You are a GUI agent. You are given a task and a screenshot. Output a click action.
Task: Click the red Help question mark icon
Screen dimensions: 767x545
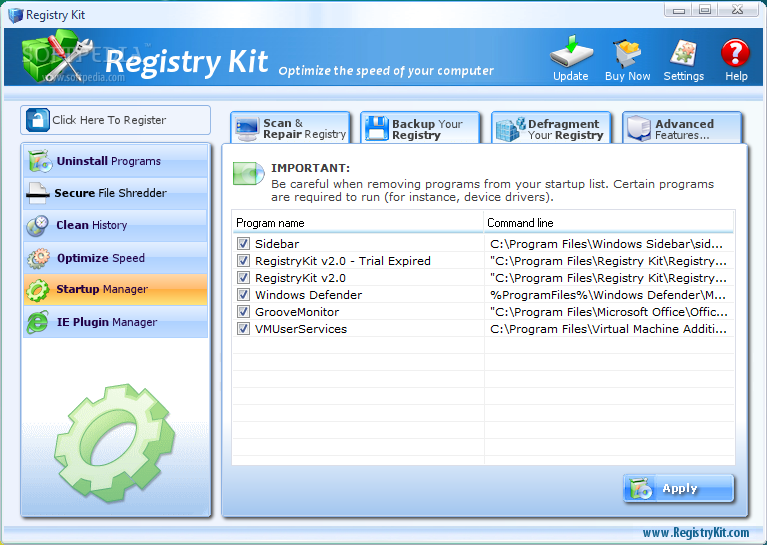click(735, 52)
